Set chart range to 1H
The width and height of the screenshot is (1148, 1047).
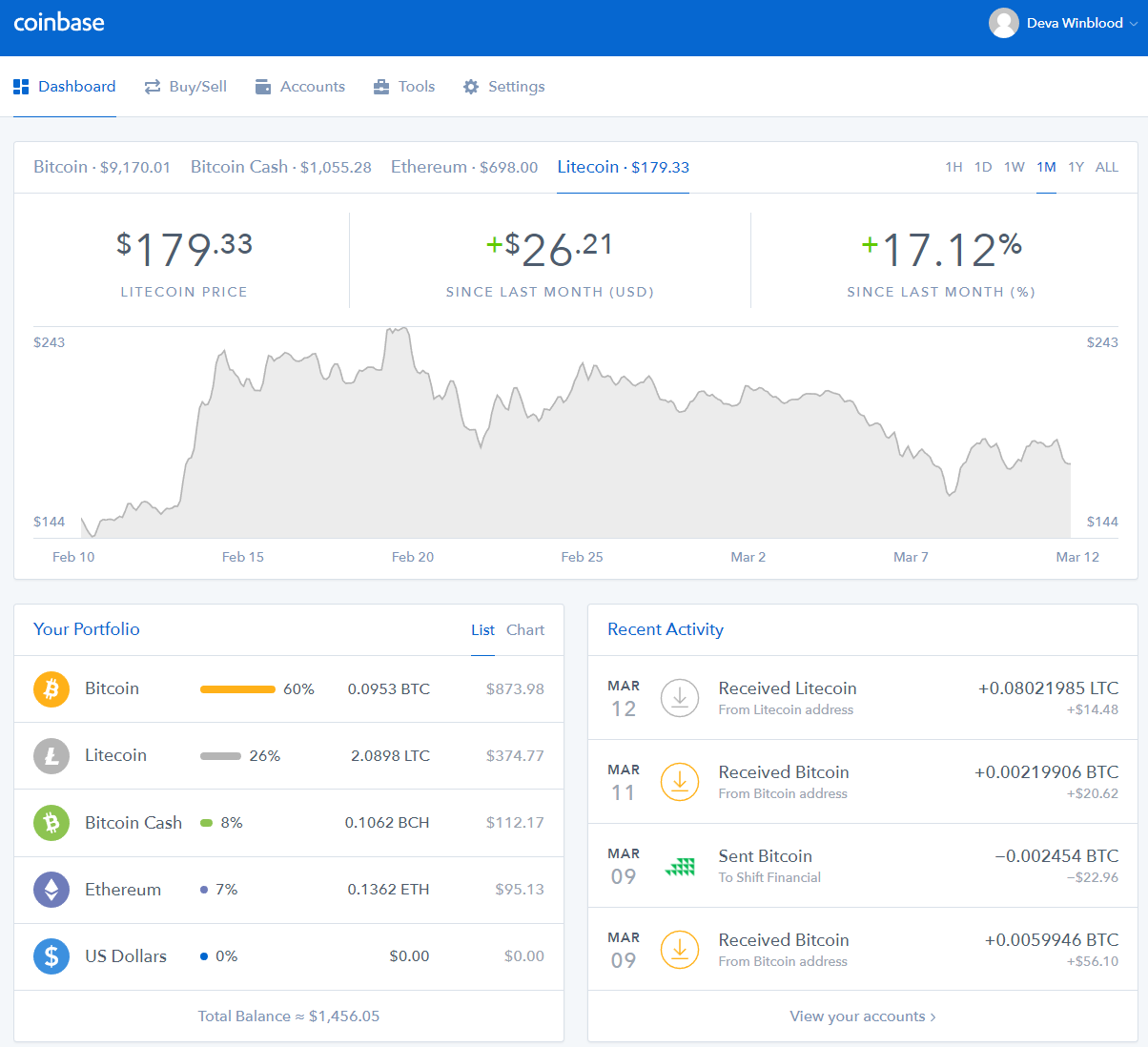coord(953,167)
